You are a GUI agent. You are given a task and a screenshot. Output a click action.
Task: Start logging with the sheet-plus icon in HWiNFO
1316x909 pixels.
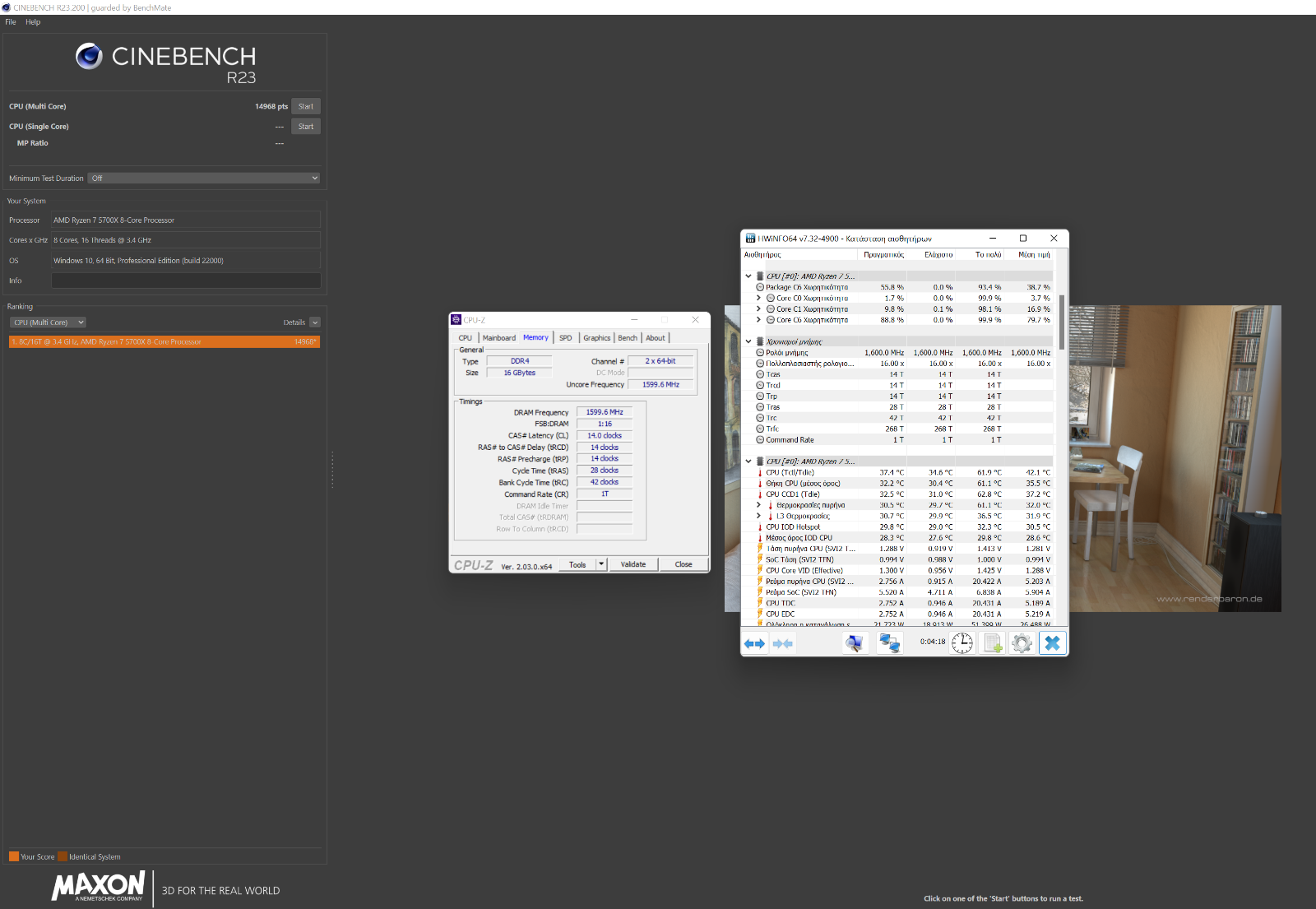click(993, 643)
